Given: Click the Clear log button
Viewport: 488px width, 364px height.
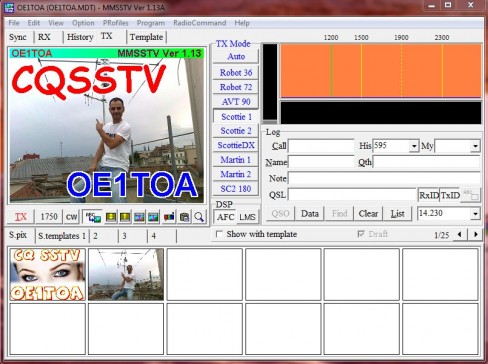Looking at the screenshot, I should [368, 214].
